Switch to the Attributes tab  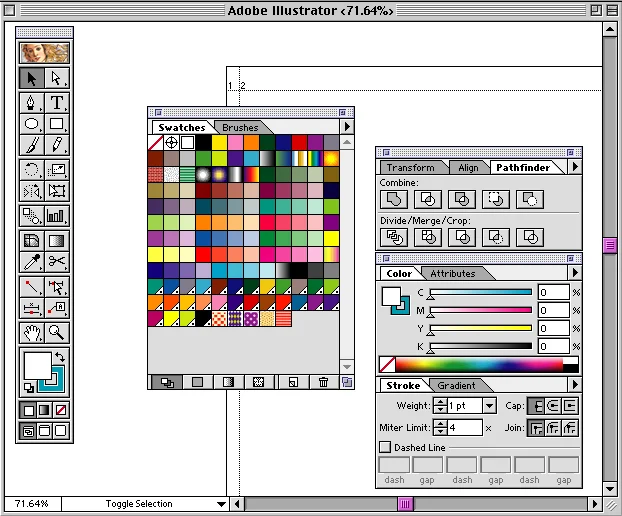pos(453,273)
